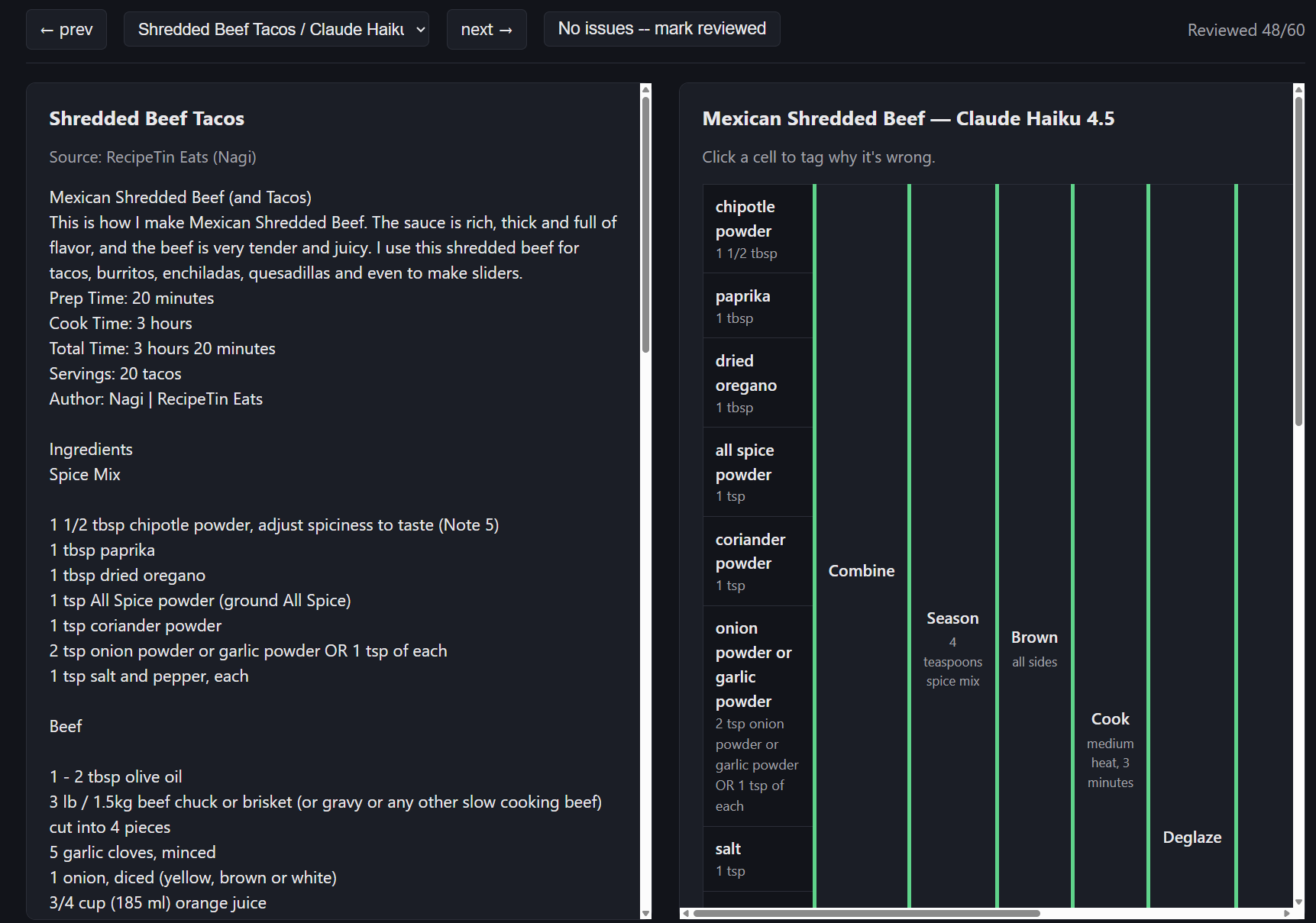Tag the Combine step cell

tap(862, 571)
